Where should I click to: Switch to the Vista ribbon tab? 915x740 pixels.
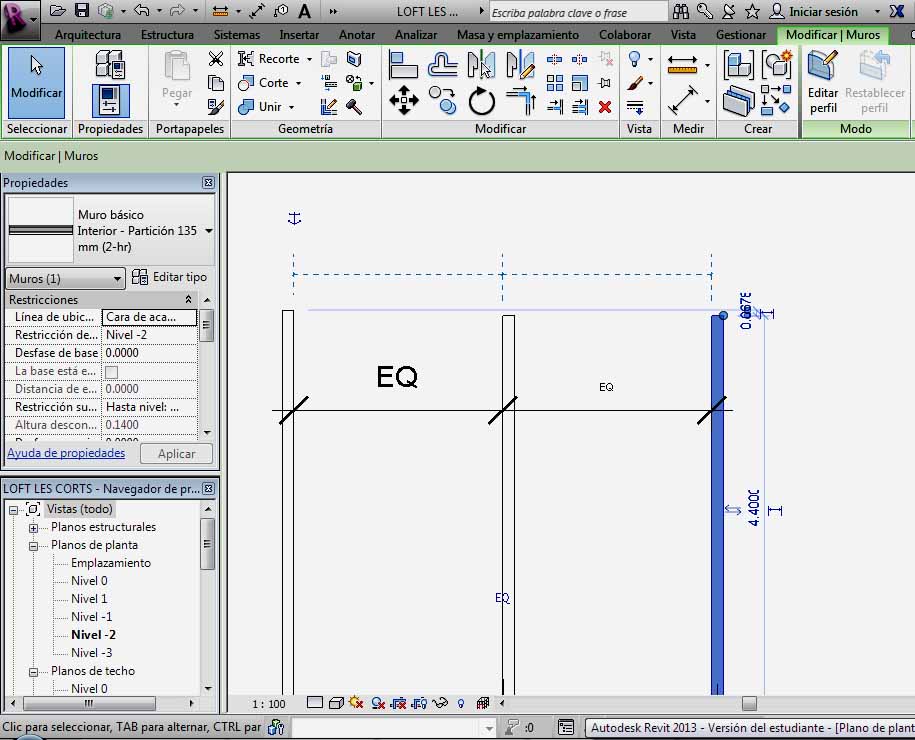[683, 35]
